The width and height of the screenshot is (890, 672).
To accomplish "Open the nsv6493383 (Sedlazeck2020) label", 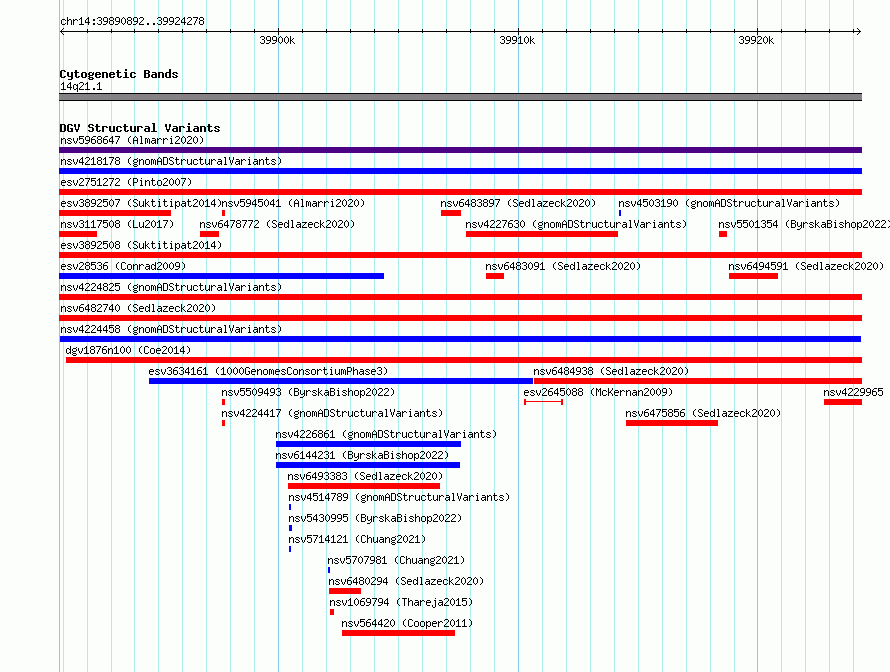I will [365, 476].
